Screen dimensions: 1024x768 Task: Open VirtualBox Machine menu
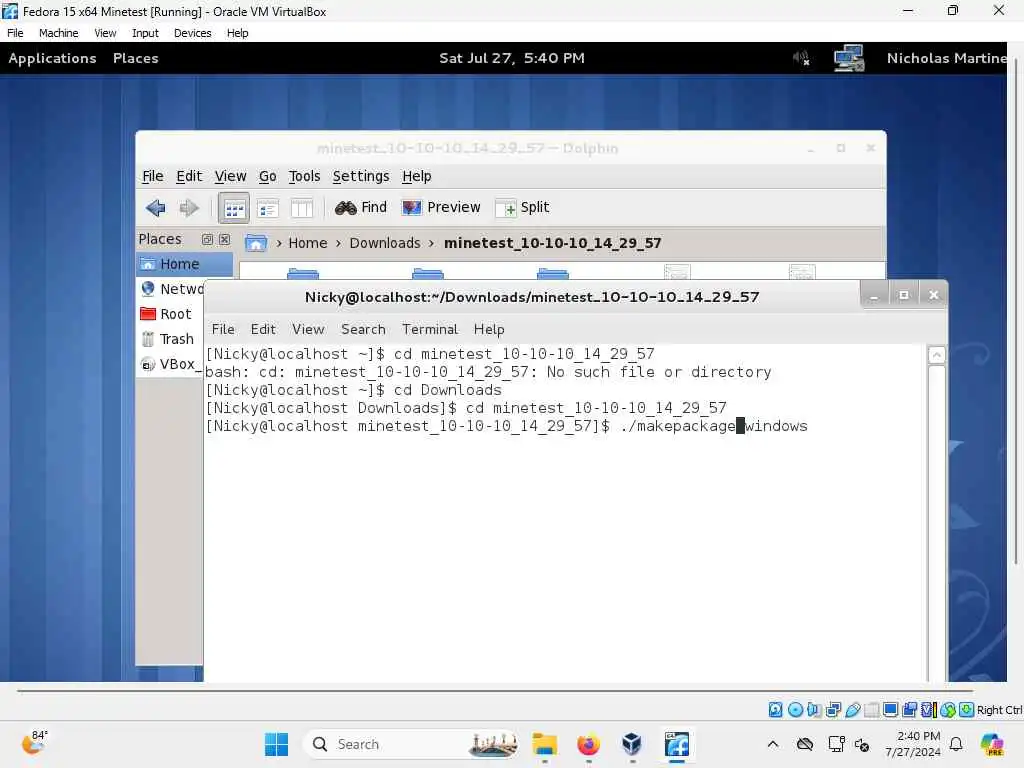click(x=58, y=33)
